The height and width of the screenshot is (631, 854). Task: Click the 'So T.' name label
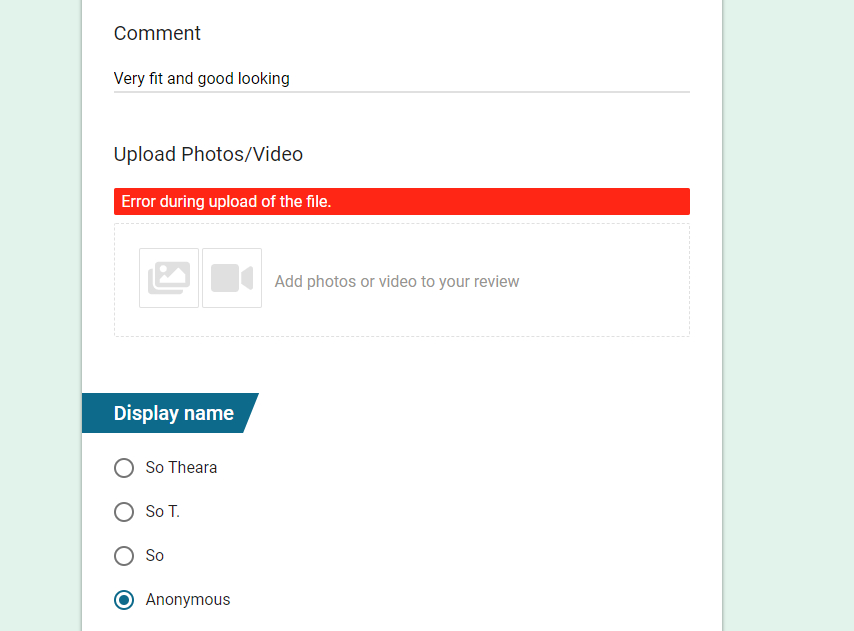click(162, 512)
